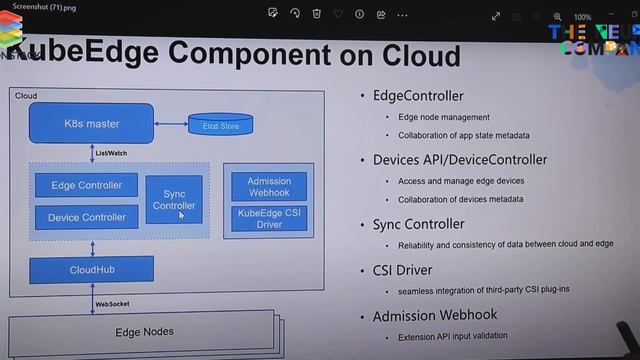Open file info with the info icon

click(359, 14)
